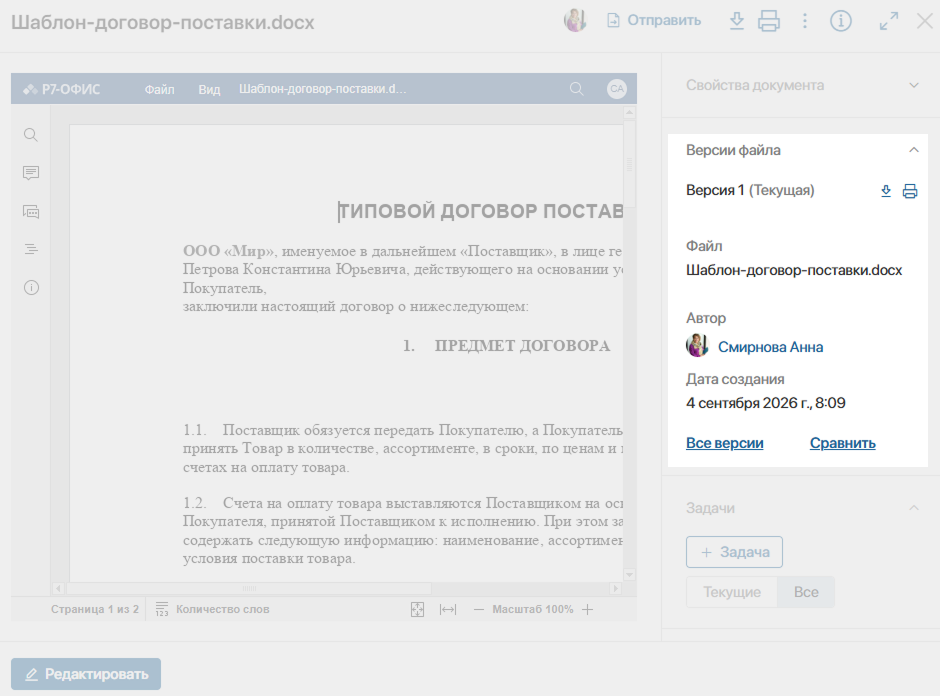Open the headings navigation in the left sidebar

(x=31, y=249)
